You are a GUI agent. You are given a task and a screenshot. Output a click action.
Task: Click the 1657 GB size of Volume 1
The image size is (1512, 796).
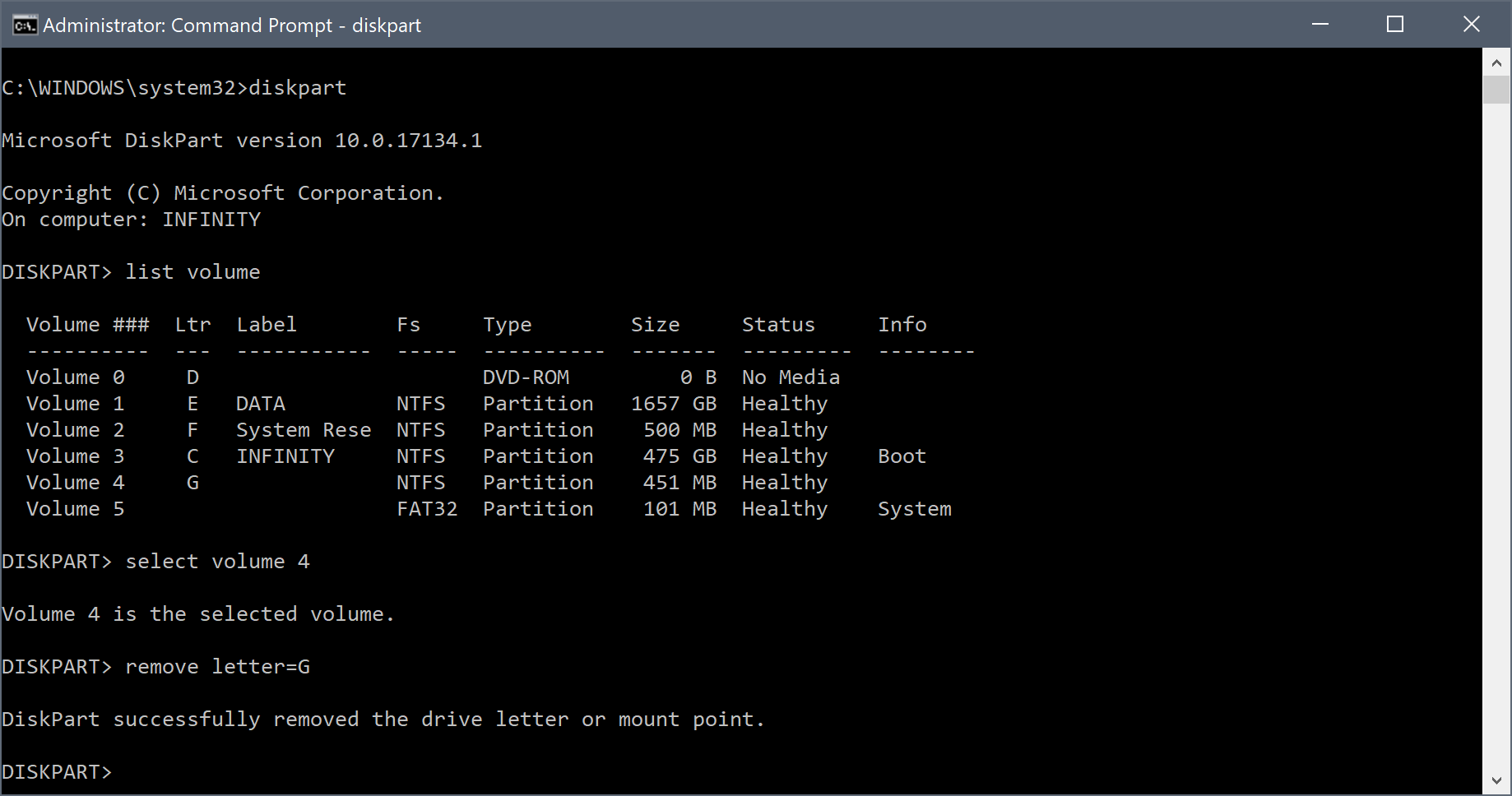pyautogui.click(x=673, y=404)
